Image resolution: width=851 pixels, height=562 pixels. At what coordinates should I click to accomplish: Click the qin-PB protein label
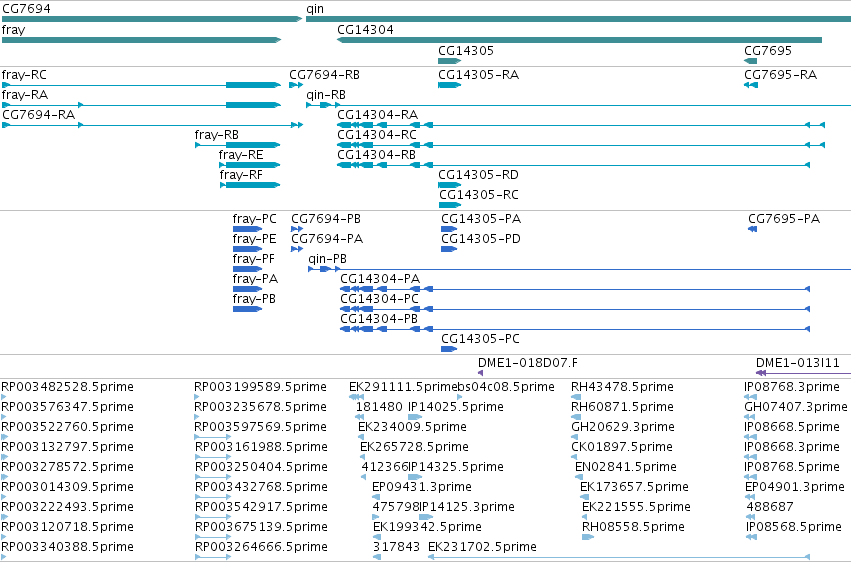coord(327,259)
